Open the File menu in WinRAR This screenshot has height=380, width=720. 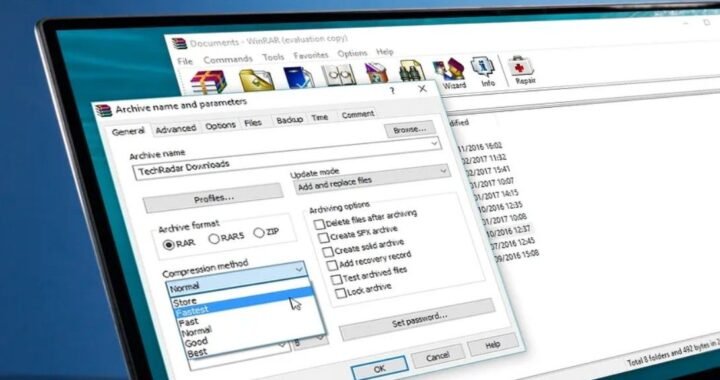pos(185,61)
